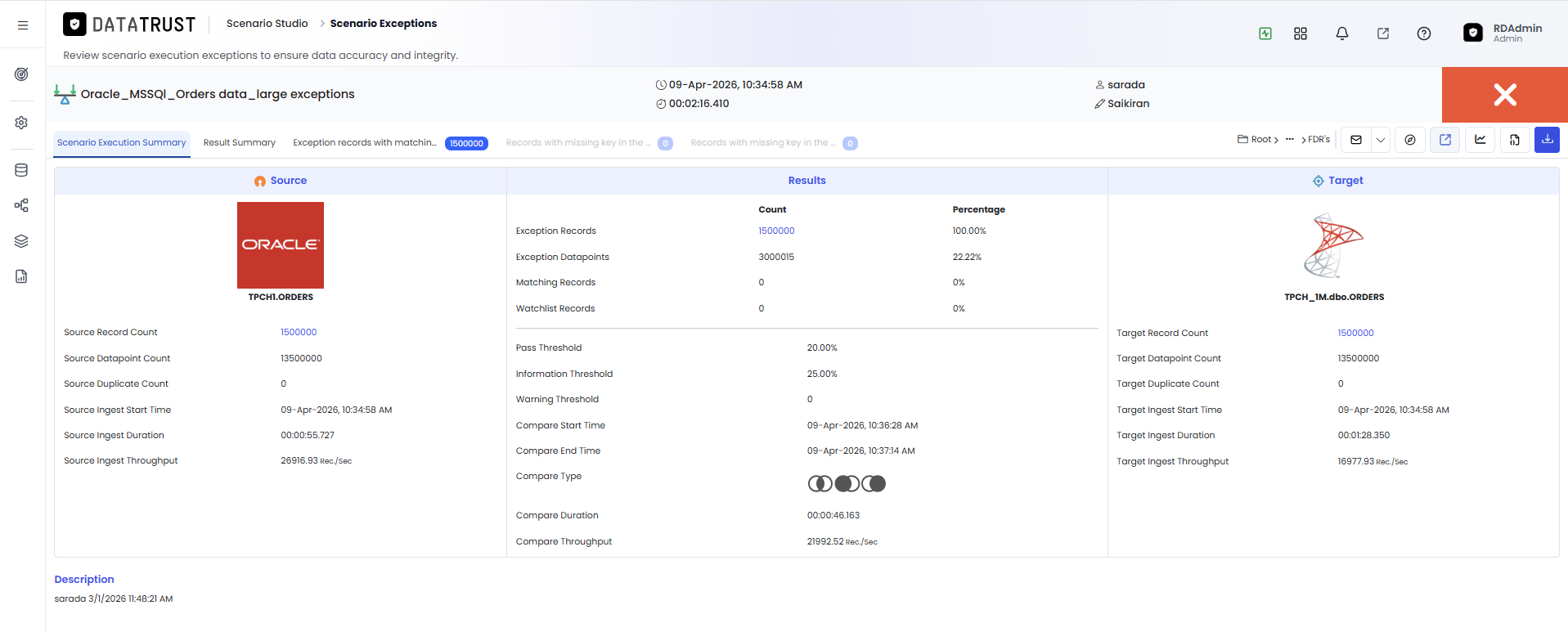
Task: Select the Scenario Execution Summary tab
Action: pos(122,143)
